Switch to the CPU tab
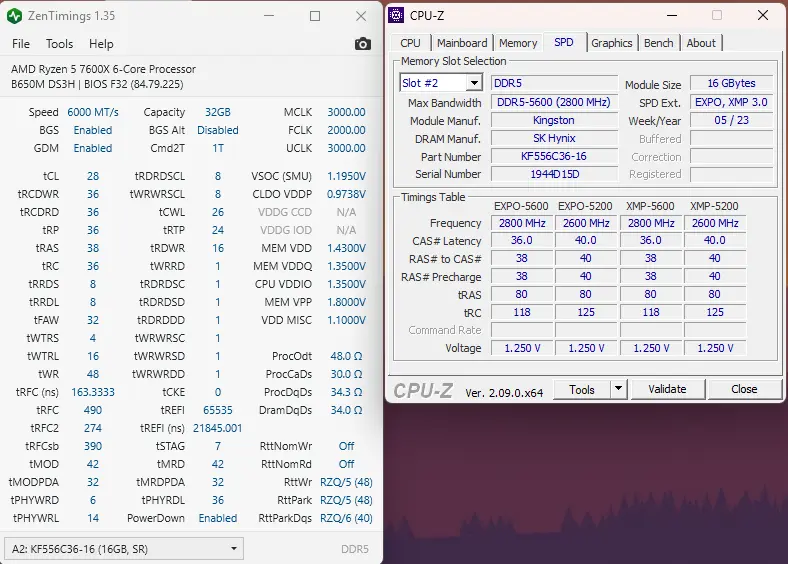The image size is (788, 564). click(x=410, y=43)
